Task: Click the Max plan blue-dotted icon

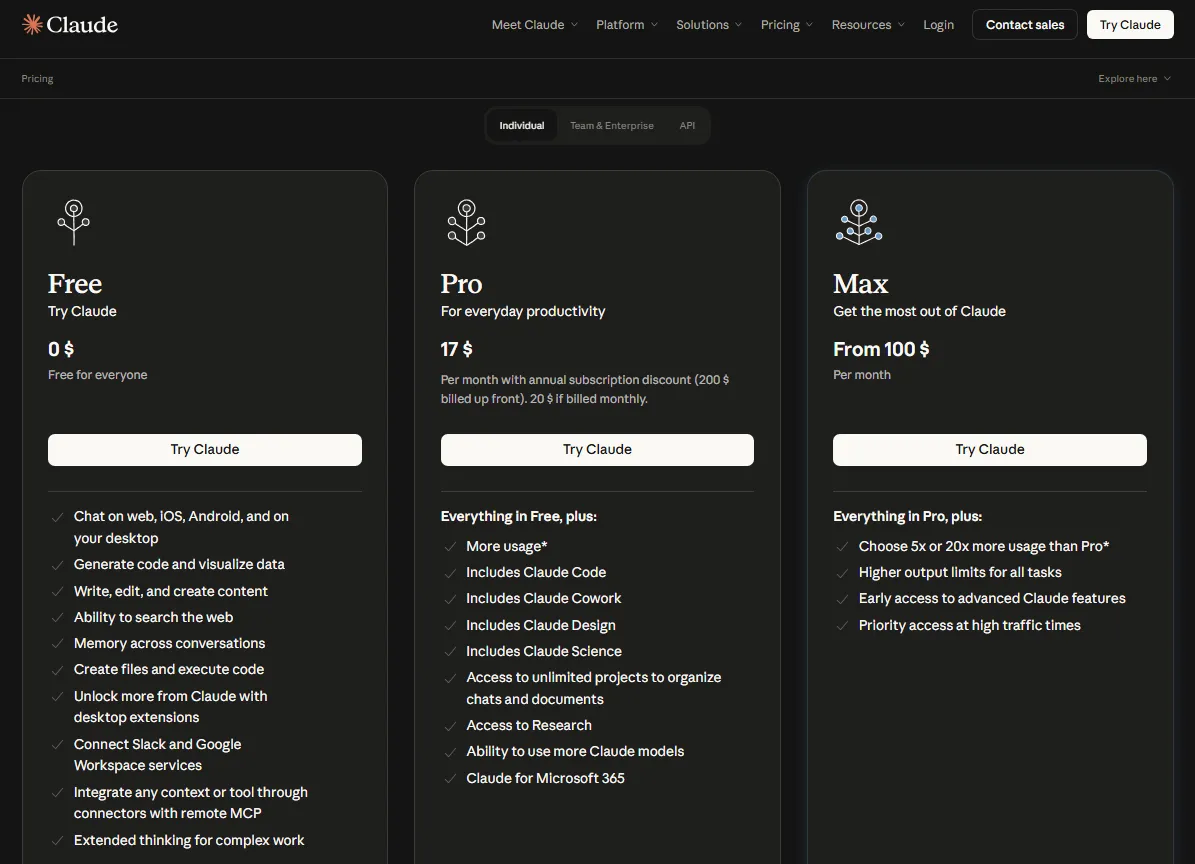Action: tap(859, 222)
